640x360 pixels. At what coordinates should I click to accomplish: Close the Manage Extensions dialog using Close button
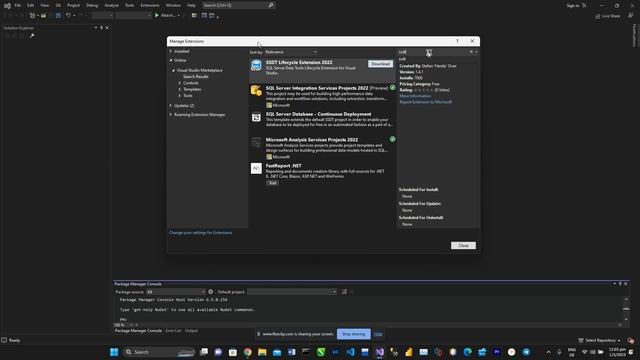click(x=463, y=245)
